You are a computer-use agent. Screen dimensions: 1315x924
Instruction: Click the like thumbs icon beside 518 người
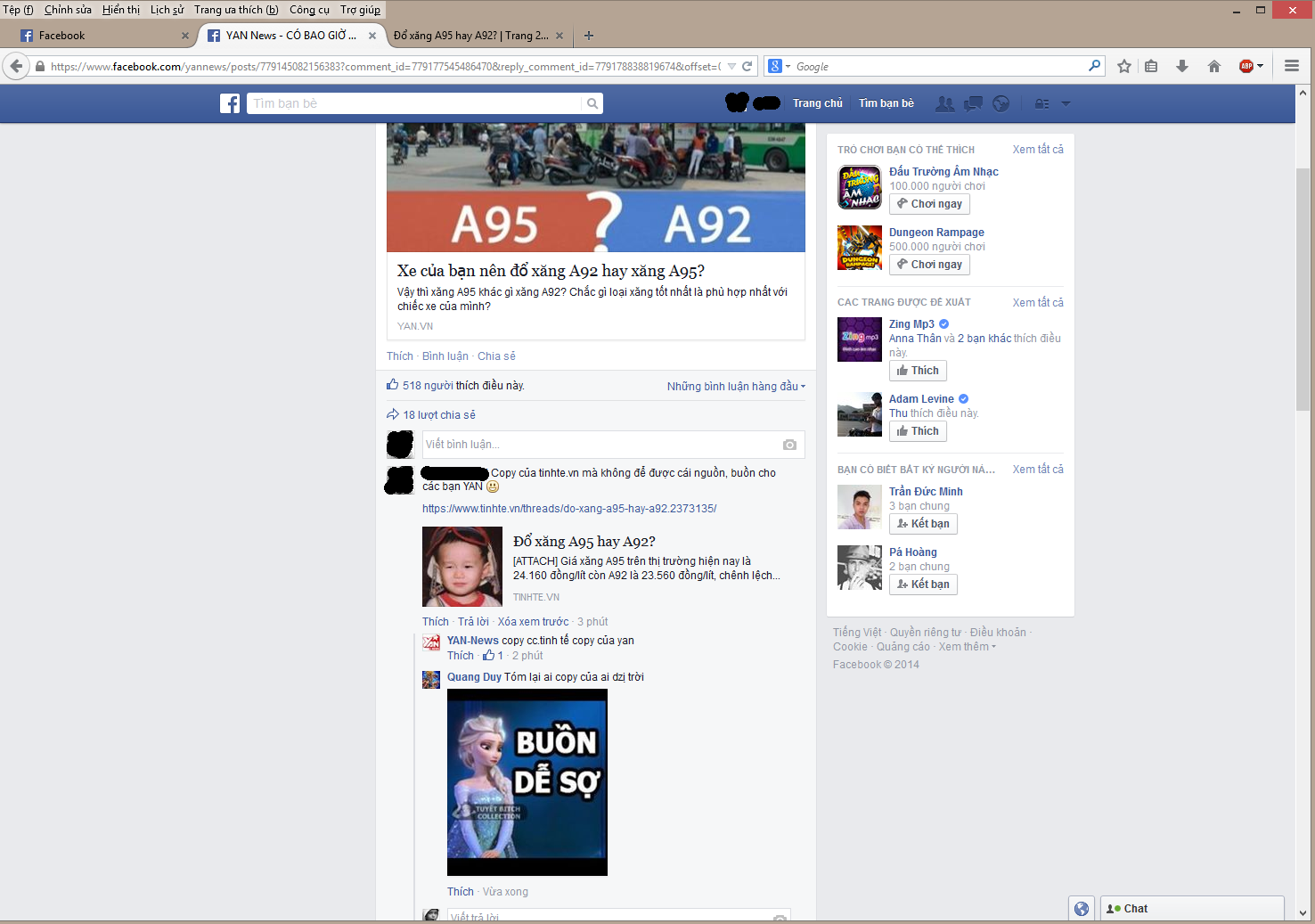pos(392,385)
